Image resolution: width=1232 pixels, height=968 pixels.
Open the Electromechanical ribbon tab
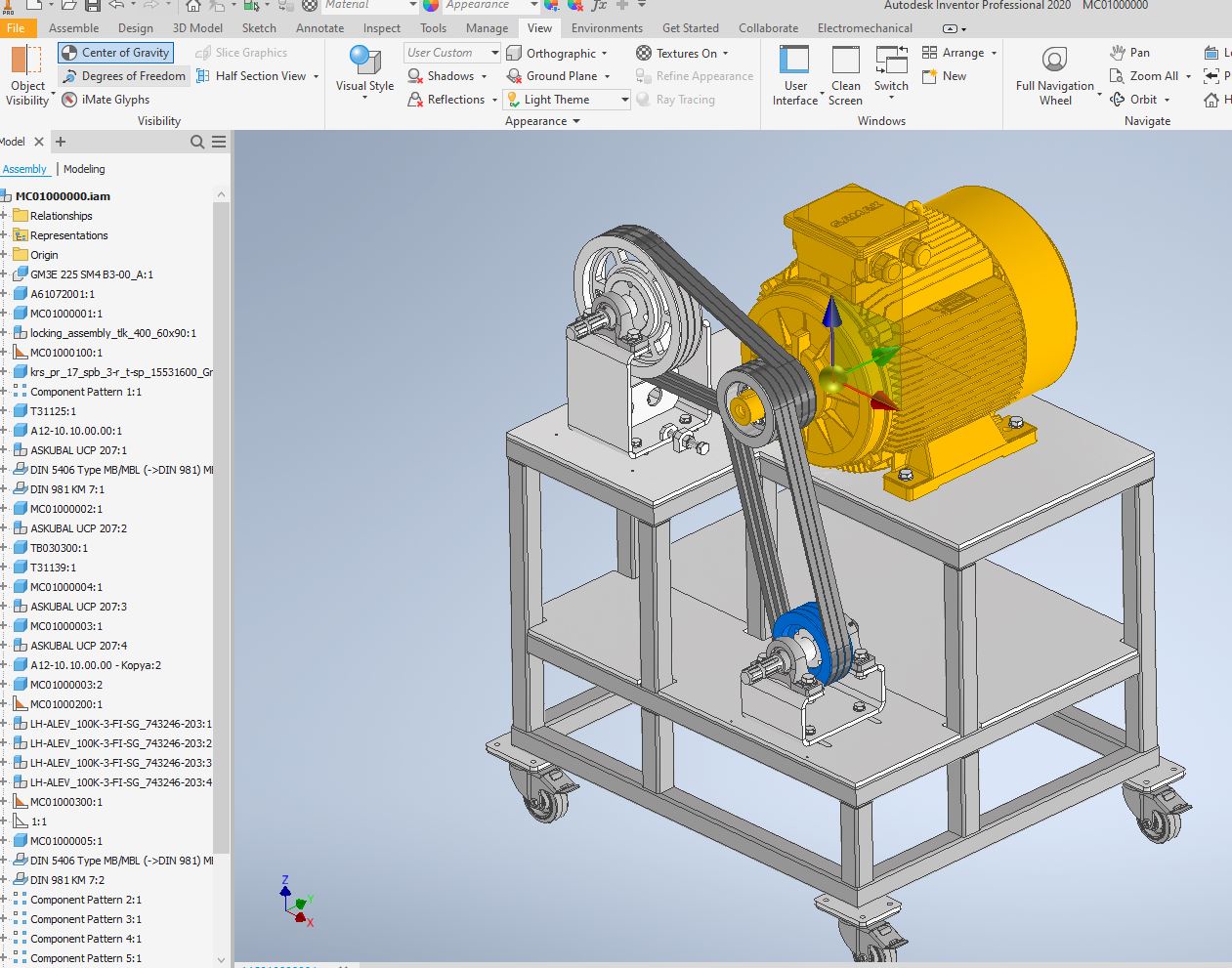[865, 28]
